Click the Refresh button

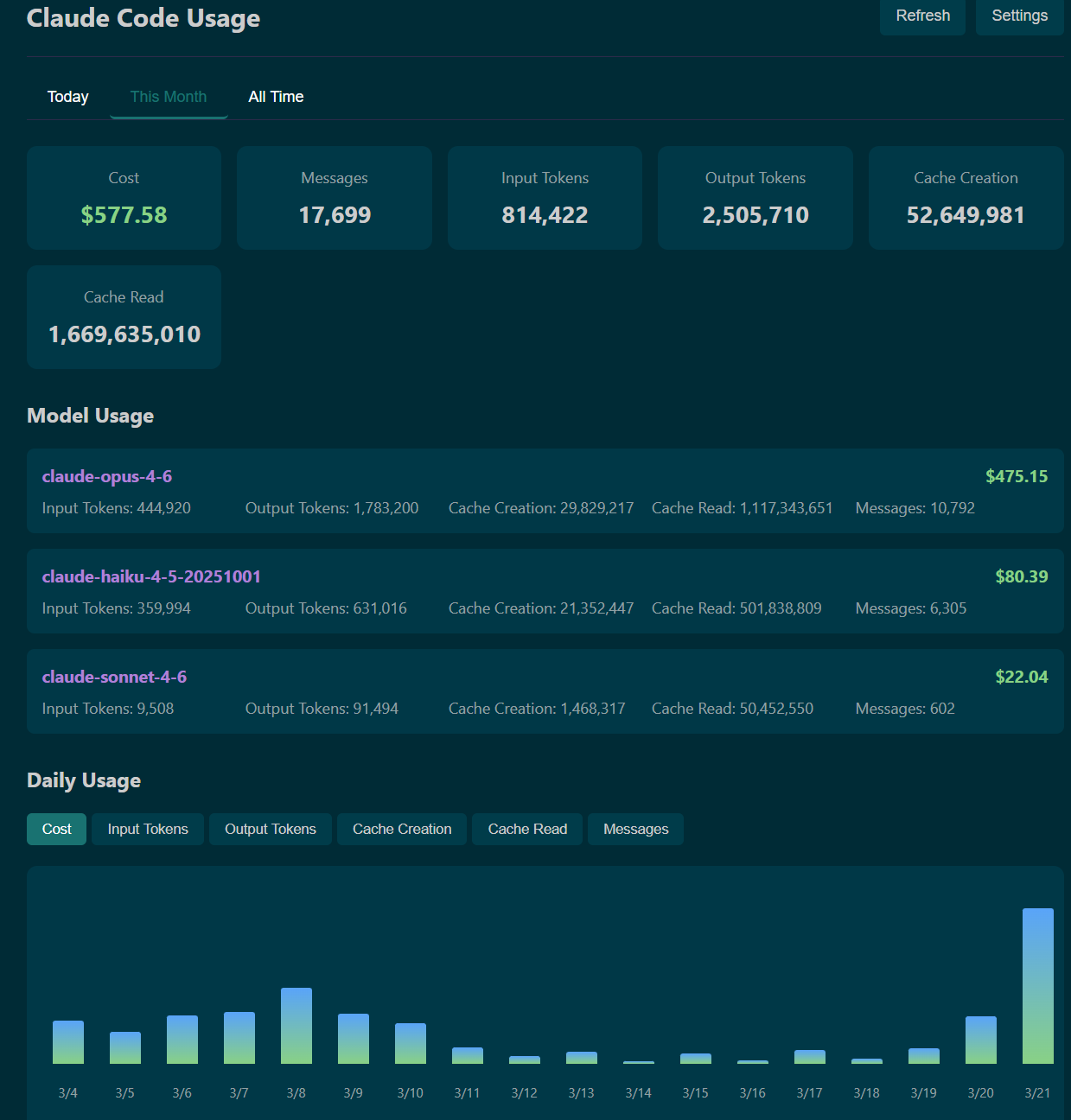921,16
